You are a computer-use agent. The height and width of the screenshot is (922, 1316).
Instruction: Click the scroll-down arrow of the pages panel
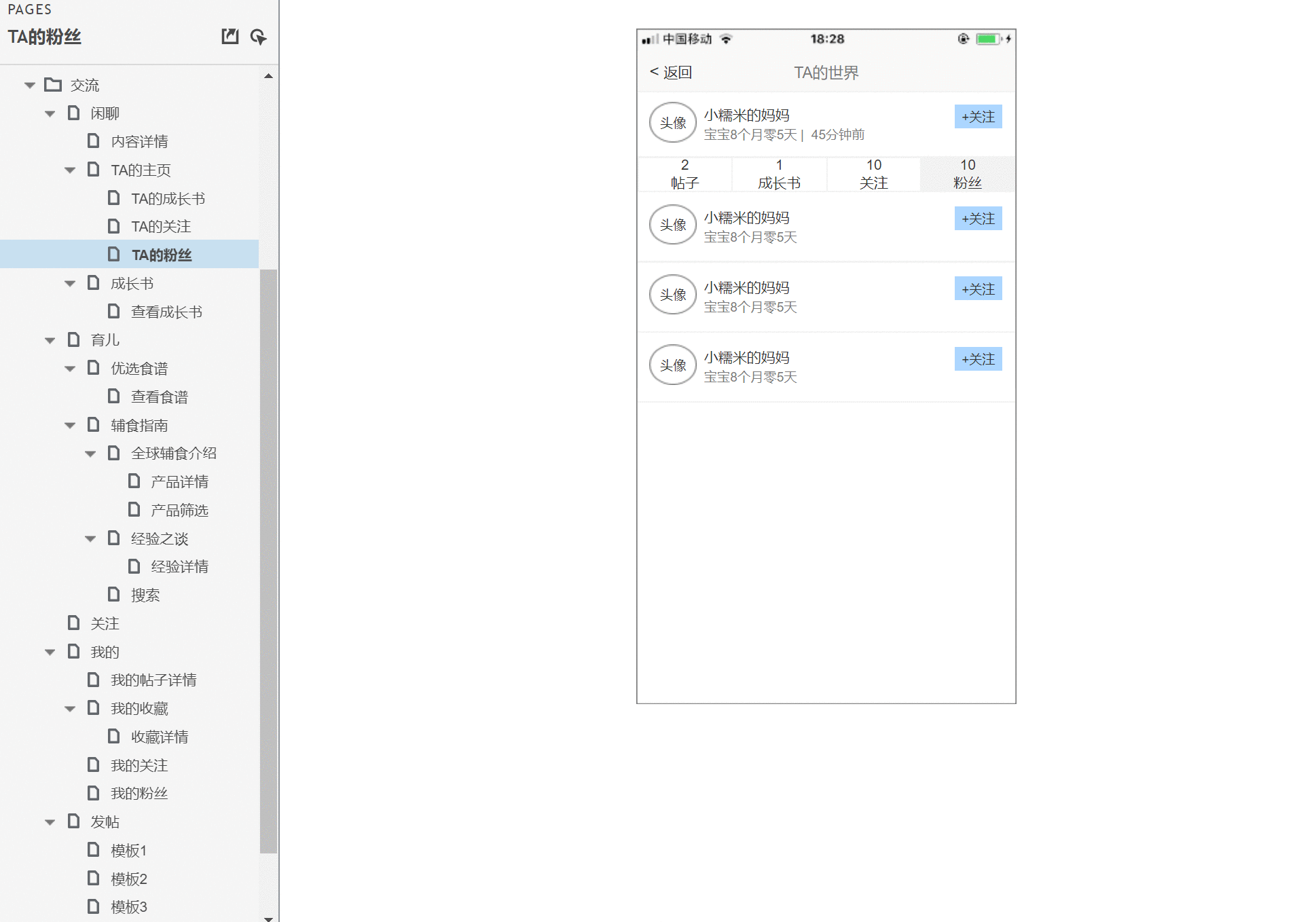(269, 918)
